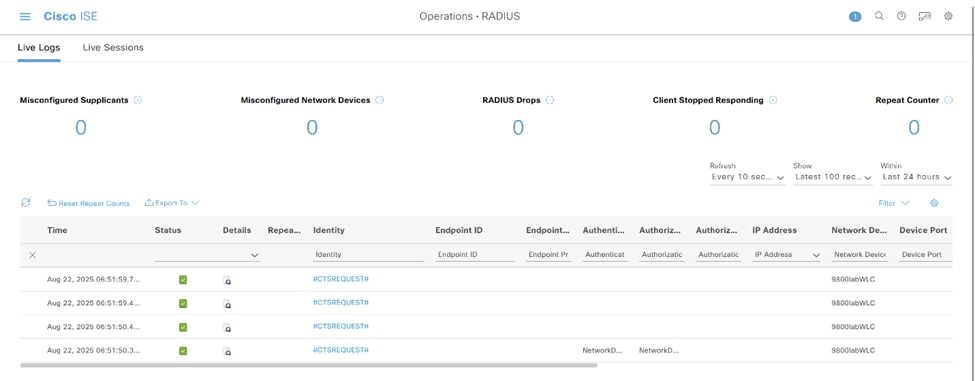Open the interactive help monitor icon
975x381 pixels.
925,16
